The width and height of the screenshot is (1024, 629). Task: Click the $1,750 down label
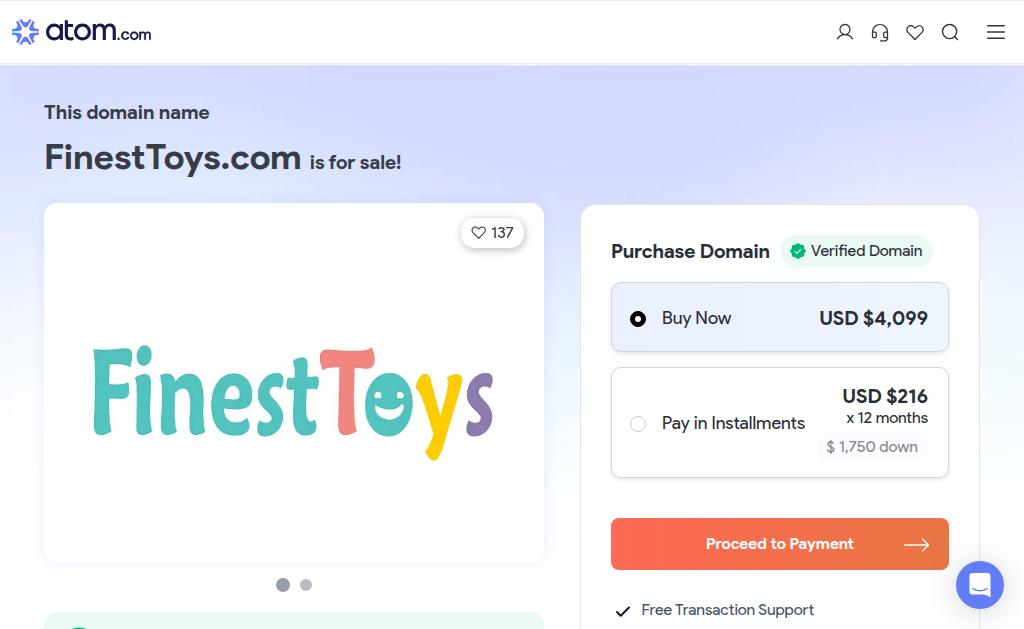pyautogui.click(x=872, y=447)
